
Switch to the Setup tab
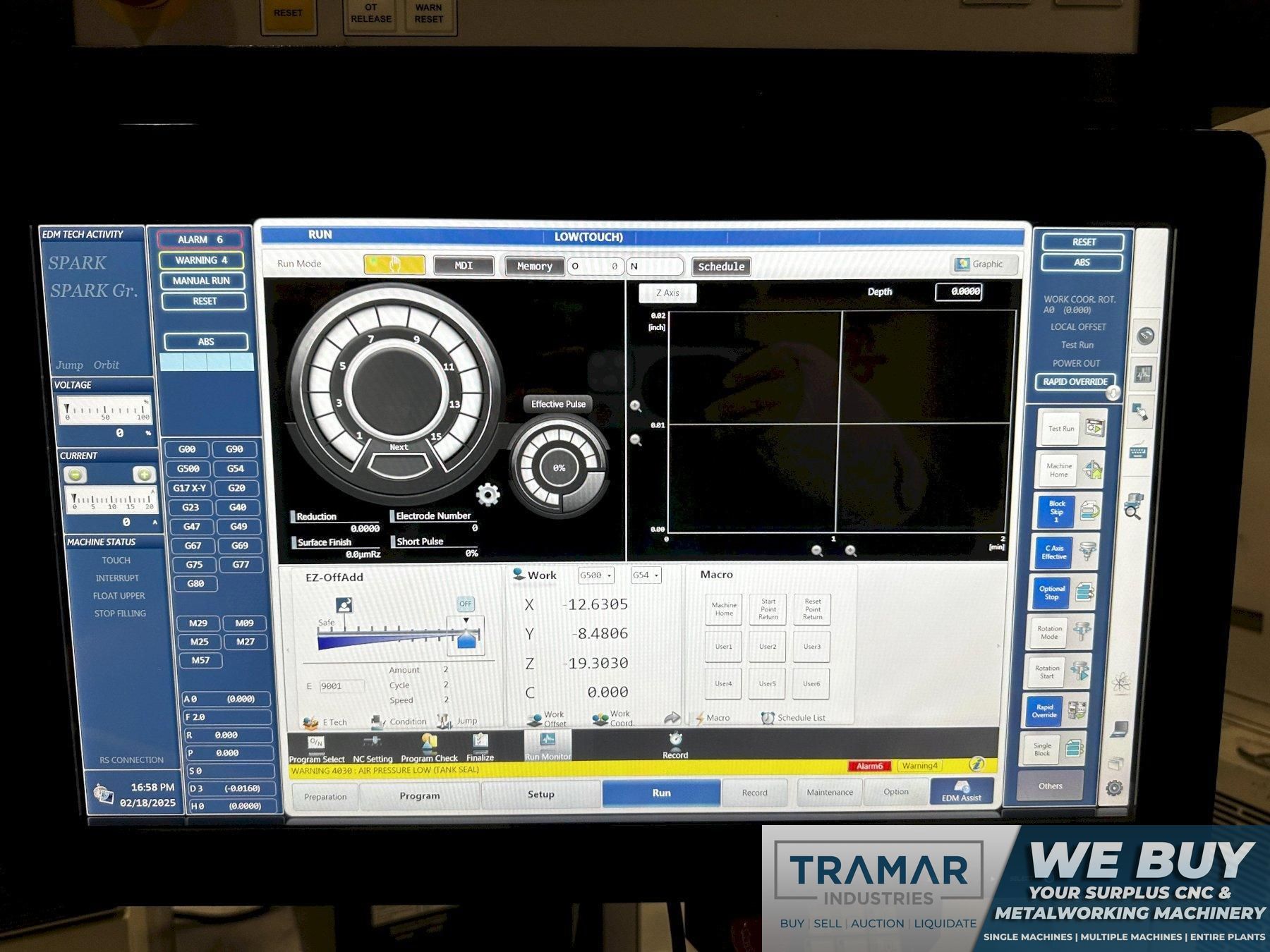point(540,794)
